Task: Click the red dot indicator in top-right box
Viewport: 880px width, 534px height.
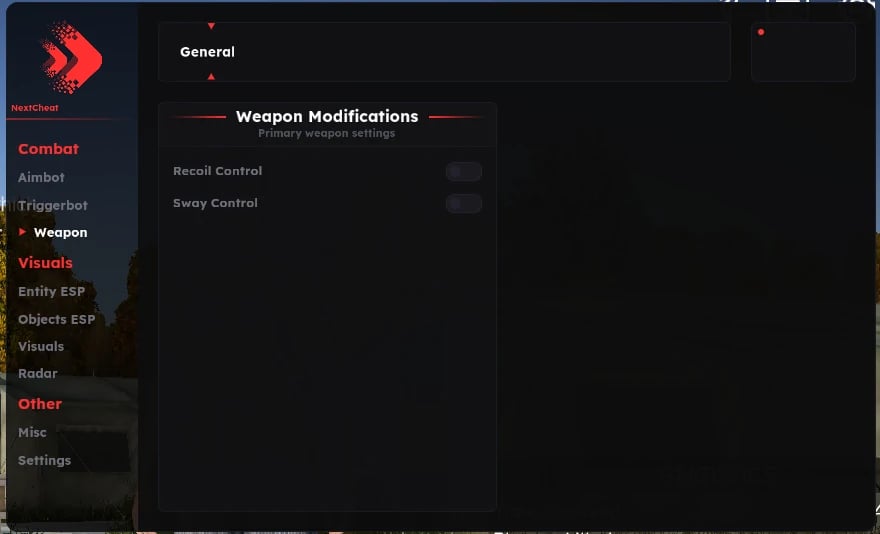Action: coord(761,32)
